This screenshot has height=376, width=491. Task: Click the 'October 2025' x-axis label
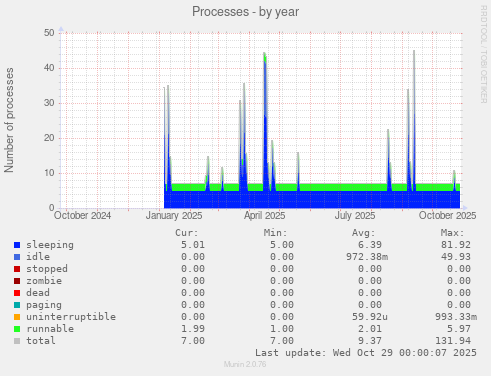[447, 216]
